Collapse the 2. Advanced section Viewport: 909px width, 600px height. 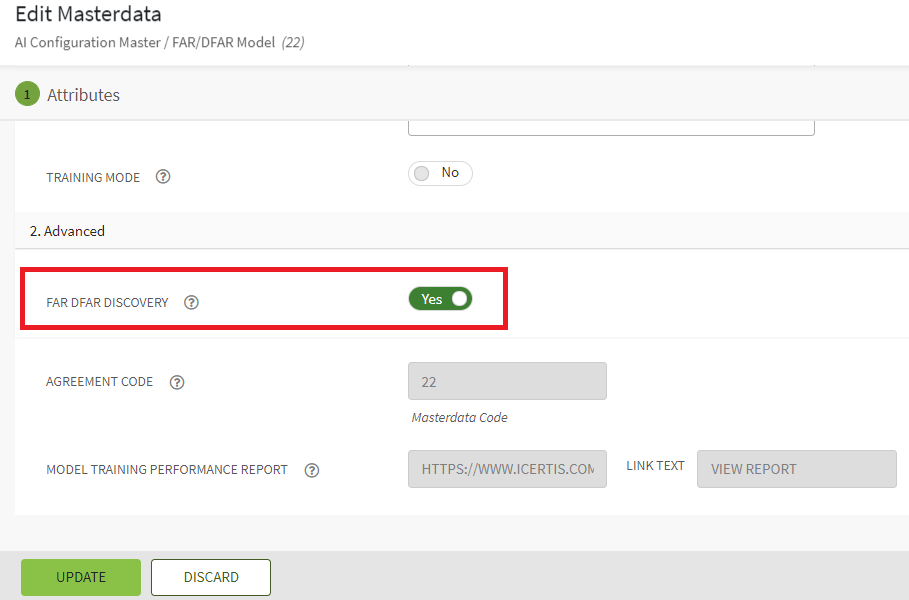(68, 231)
